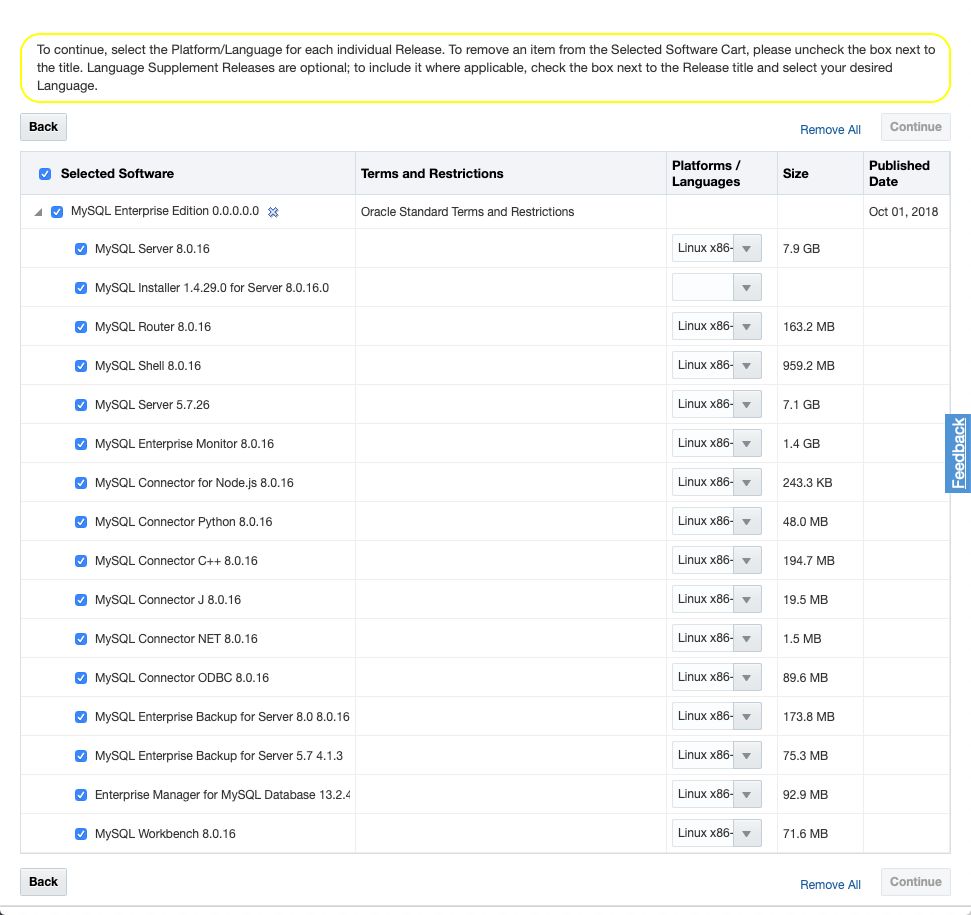Click the 71.6 MB size value
This screenshot has width=971, height=915.
tap(805, 834)
